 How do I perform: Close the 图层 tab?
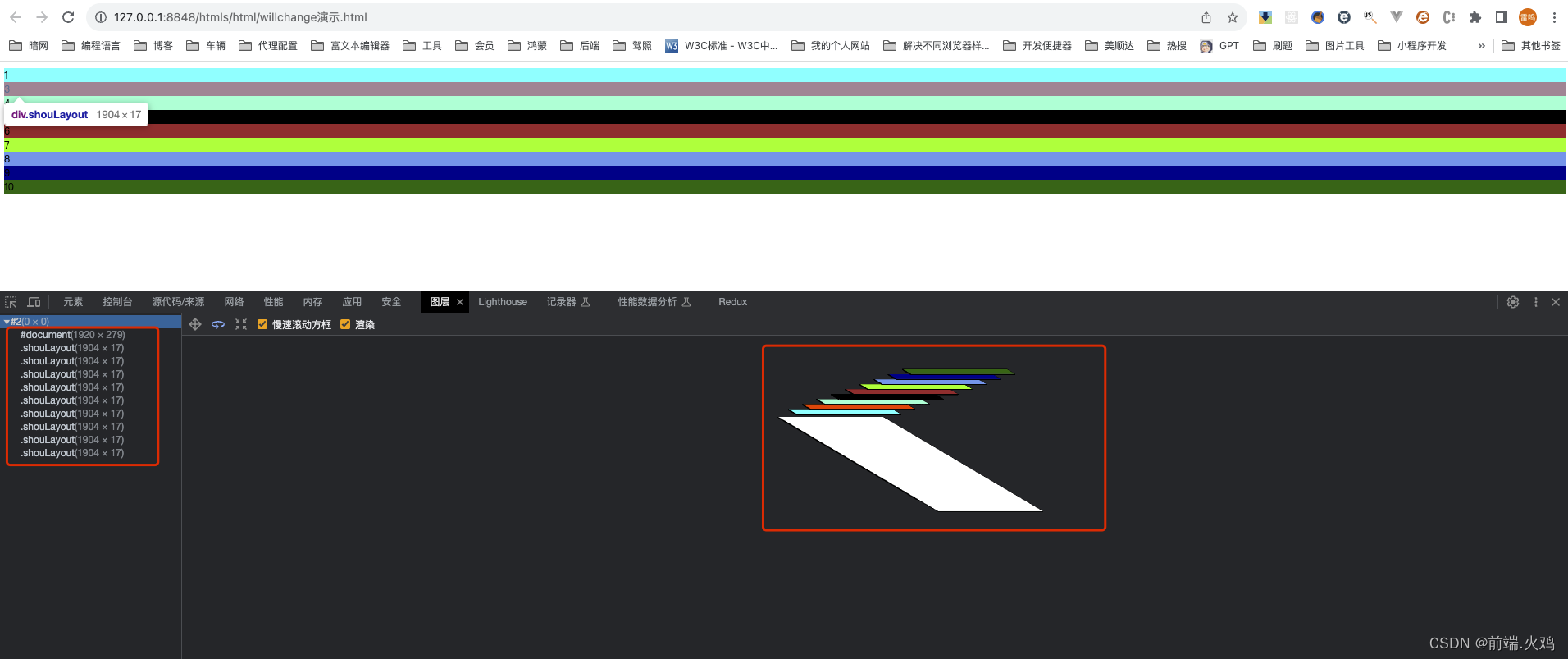pos(460,302)
